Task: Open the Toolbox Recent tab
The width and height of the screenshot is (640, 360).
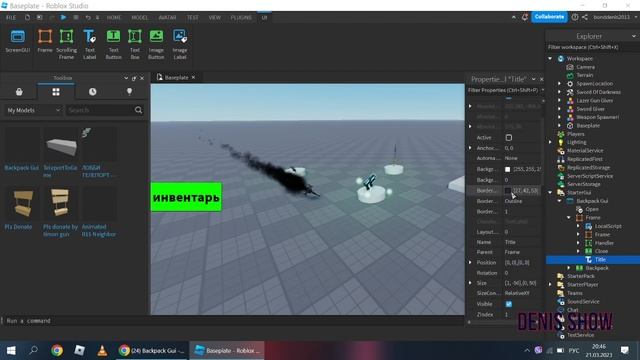Action: click(x=93, y=92)
